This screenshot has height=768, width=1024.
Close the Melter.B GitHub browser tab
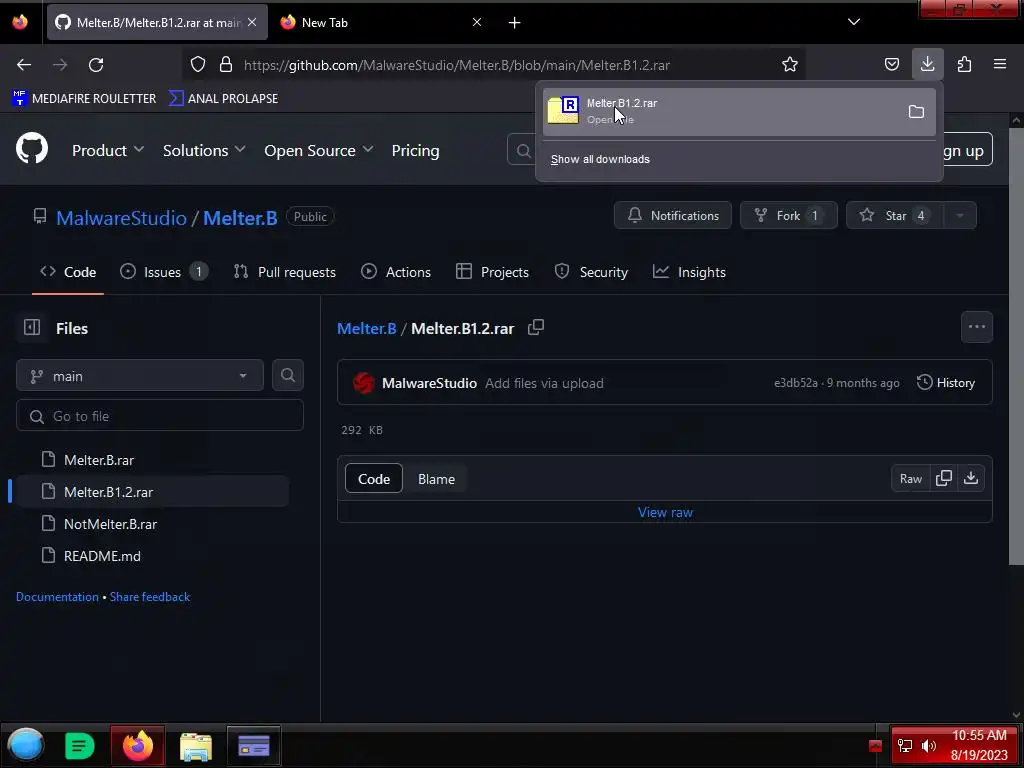(x=252, y=22)
